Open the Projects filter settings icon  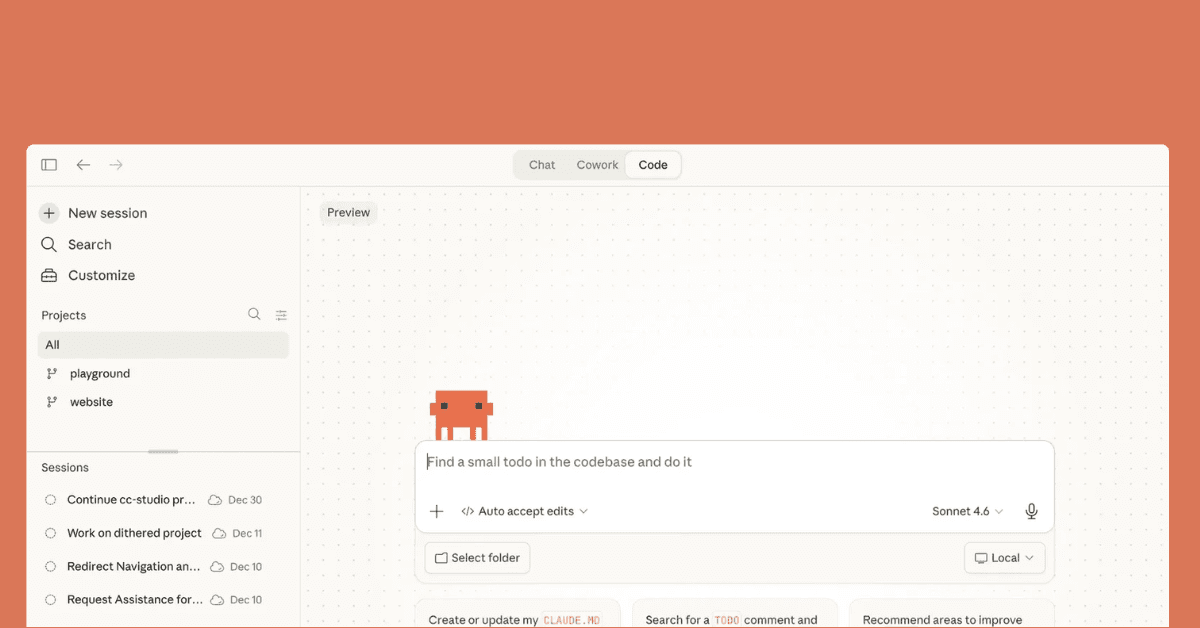point(281,315)
